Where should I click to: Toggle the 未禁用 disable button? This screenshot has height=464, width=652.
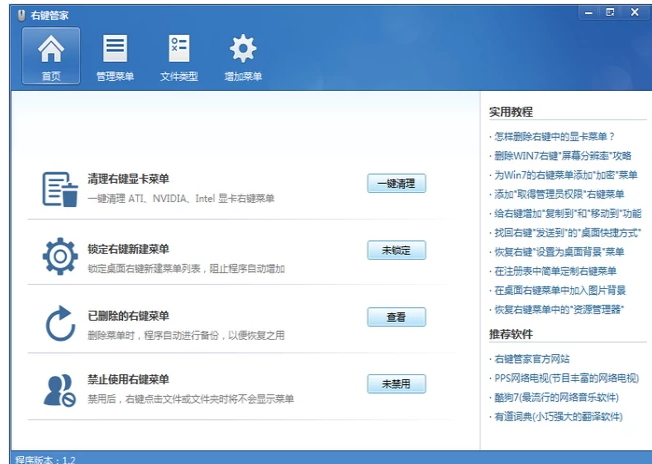(x=396, y=384)
